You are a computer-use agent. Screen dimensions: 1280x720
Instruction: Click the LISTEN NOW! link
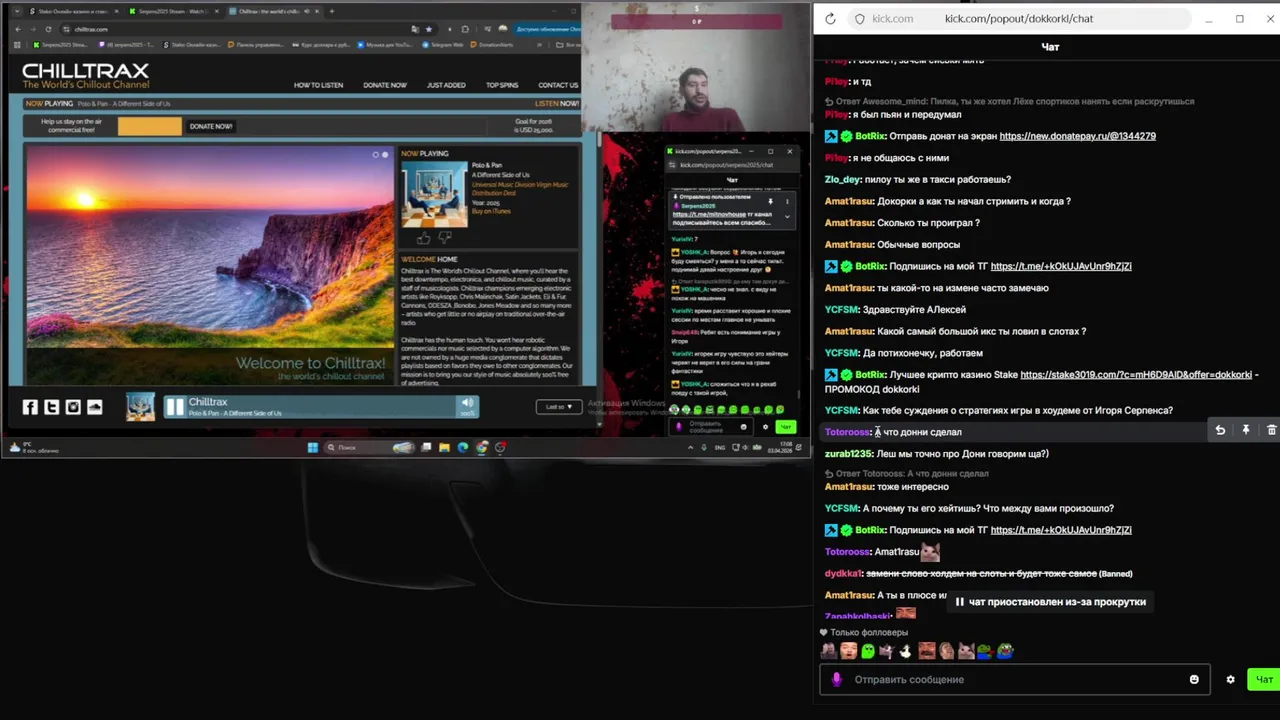coord(556,103)
